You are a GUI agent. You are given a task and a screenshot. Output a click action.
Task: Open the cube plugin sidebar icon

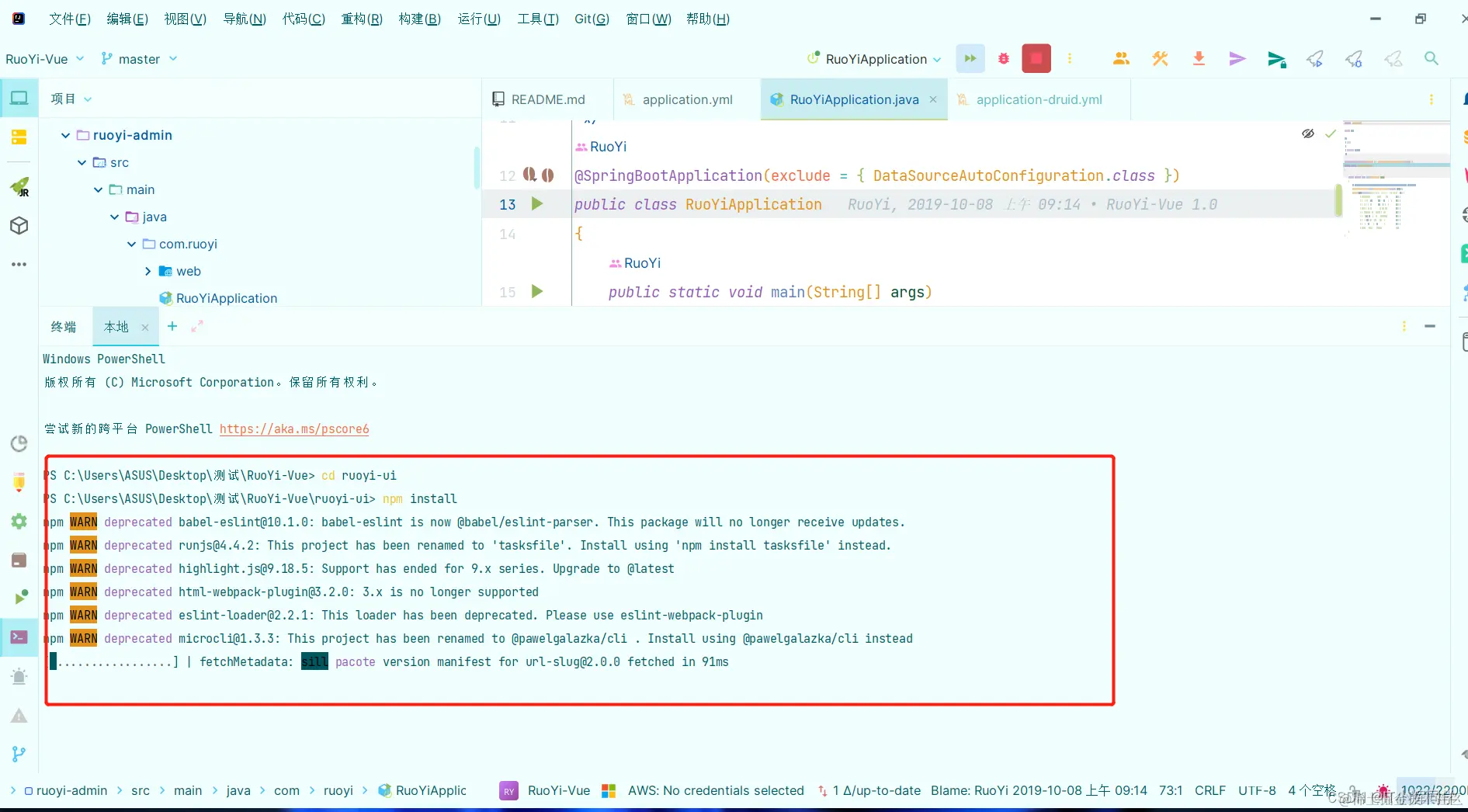point(19,226)
